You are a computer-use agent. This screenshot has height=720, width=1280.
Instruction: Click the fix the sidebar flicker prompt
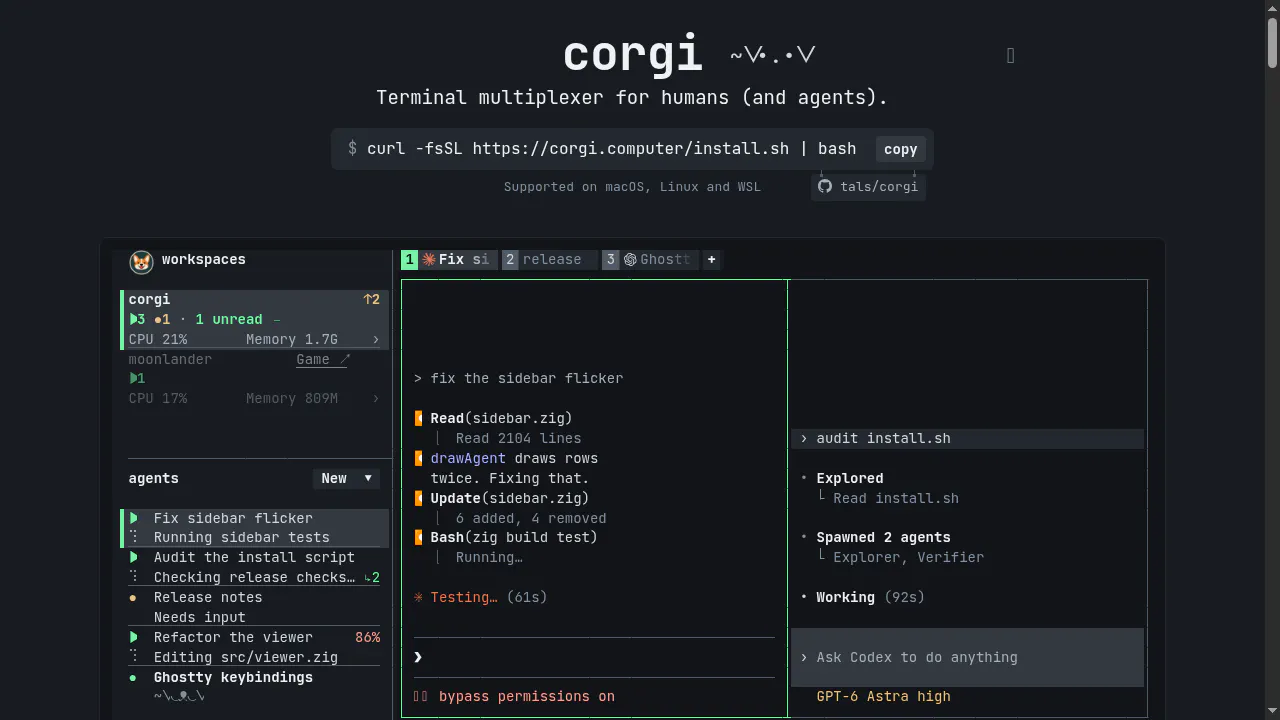click(x=527, y=378)
